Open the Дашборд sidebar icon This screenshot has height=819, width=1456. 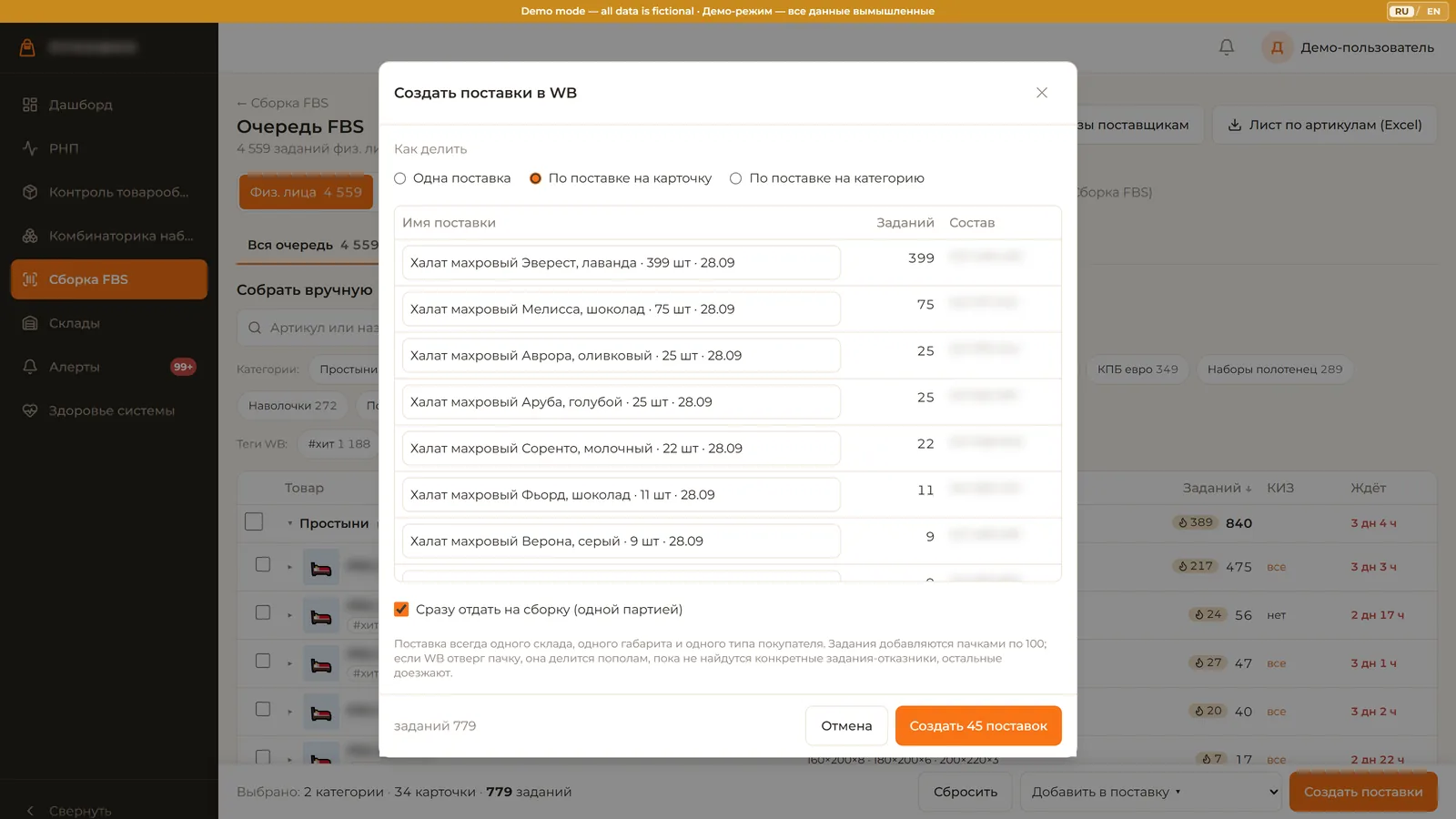30,105
